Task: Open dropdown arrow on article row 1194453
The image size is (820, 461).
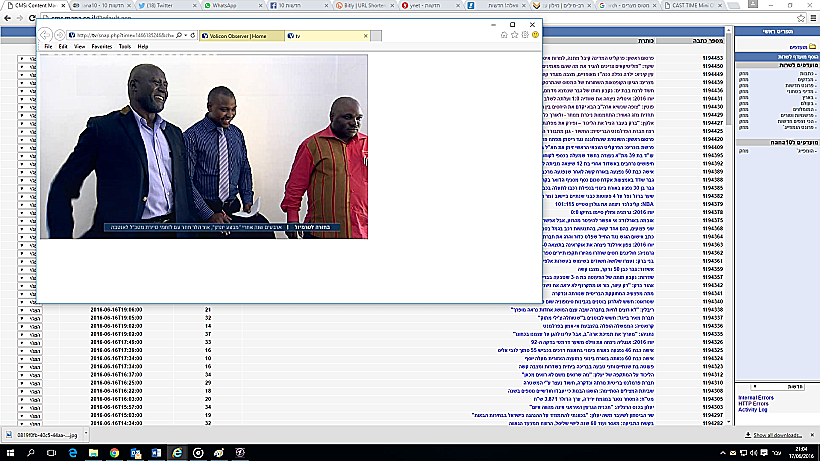Action: coord(21,66)
